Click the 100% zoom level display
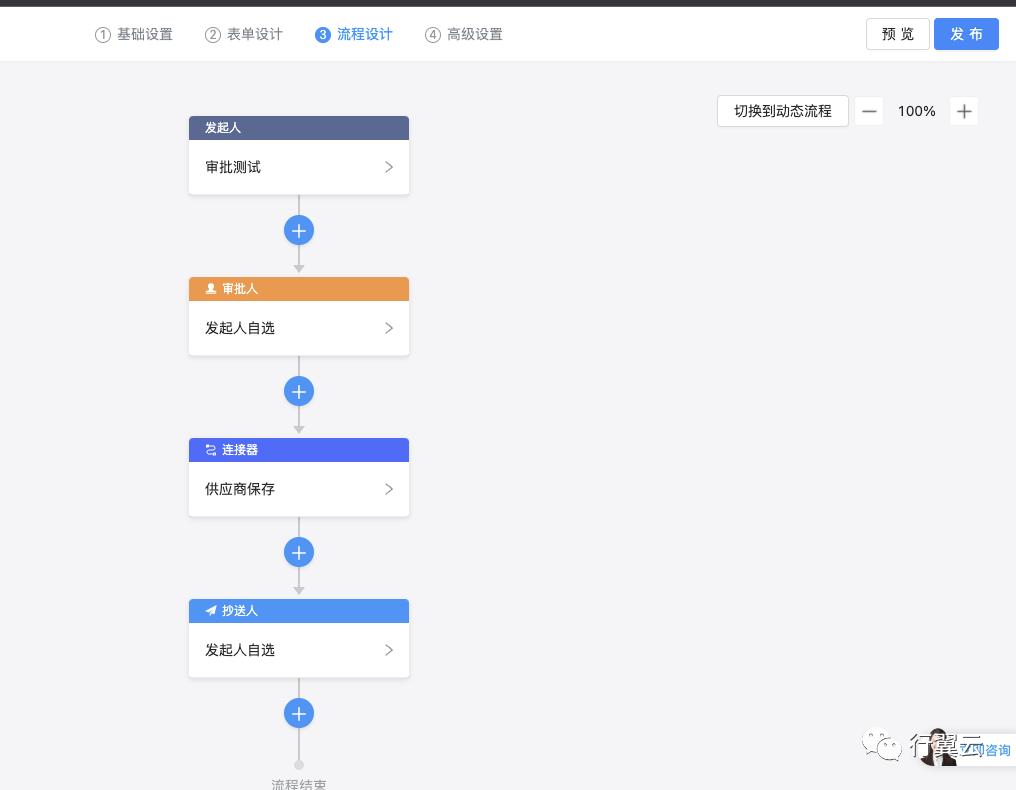The image size is (1016, 790). 916,111
